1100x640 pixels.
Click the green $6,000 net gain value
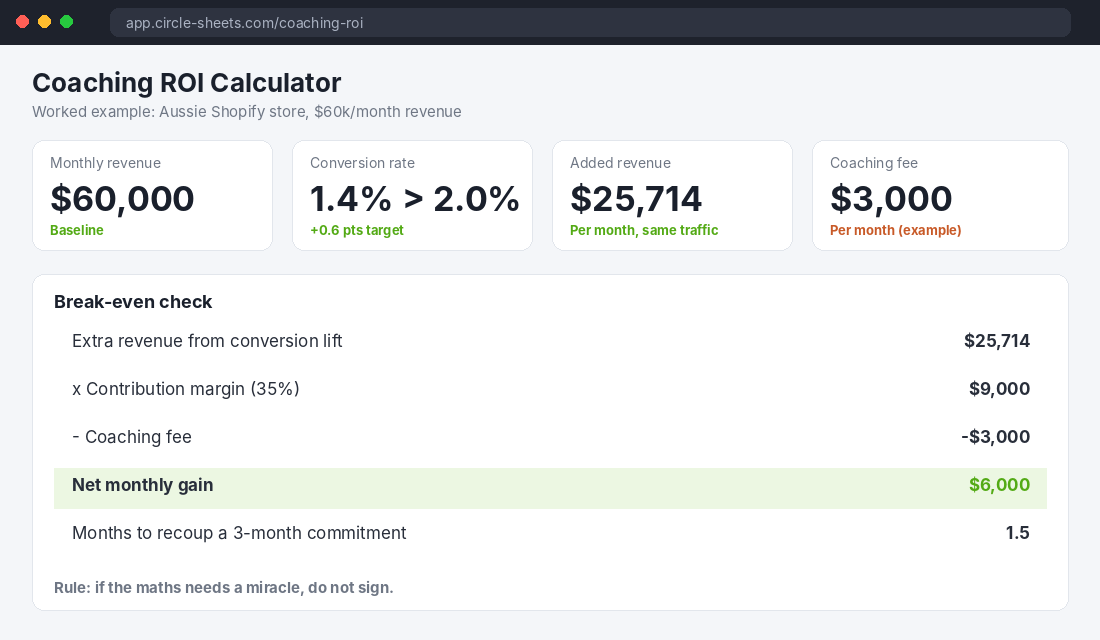click(999, 485)
